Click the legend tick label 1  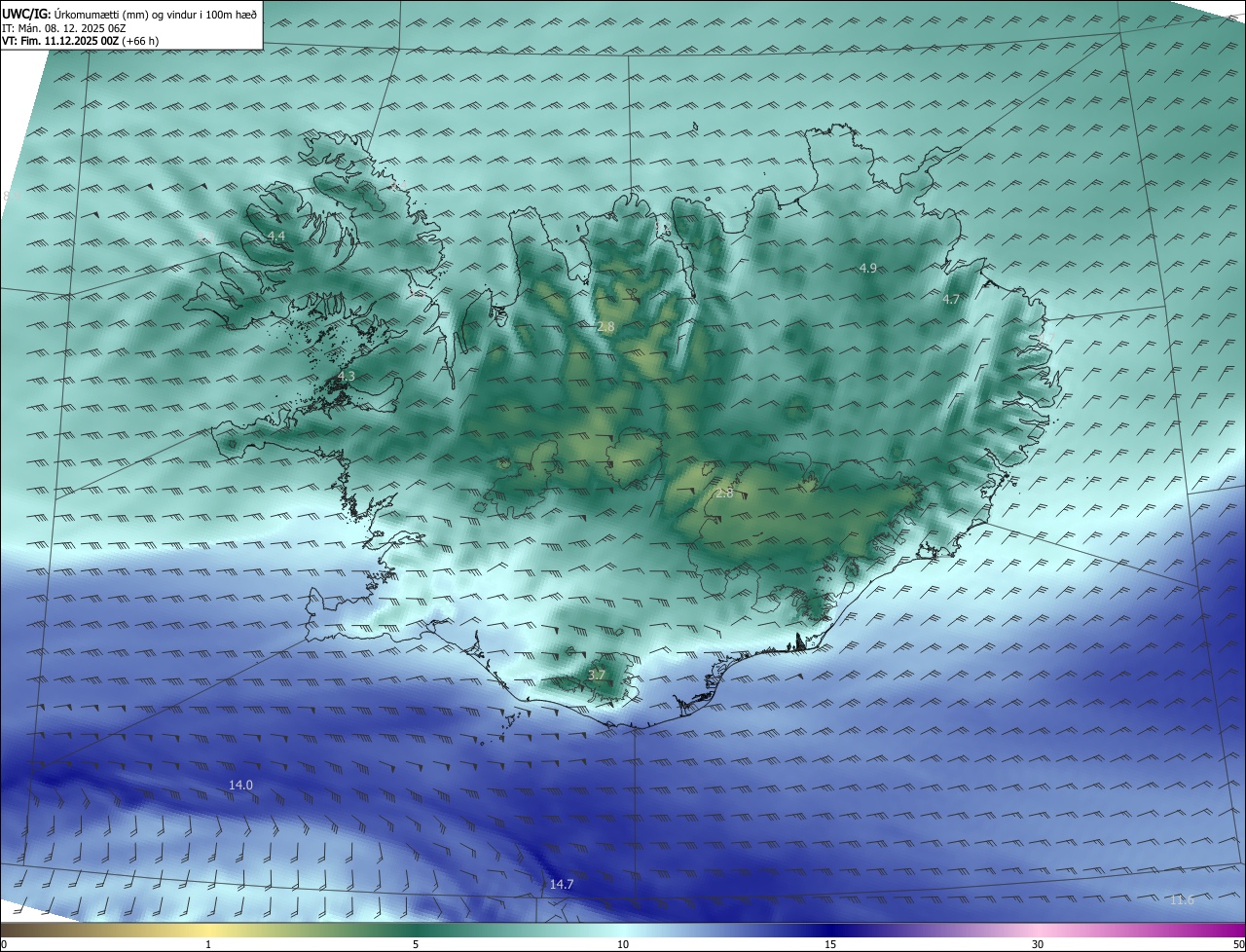pos(208,944)
